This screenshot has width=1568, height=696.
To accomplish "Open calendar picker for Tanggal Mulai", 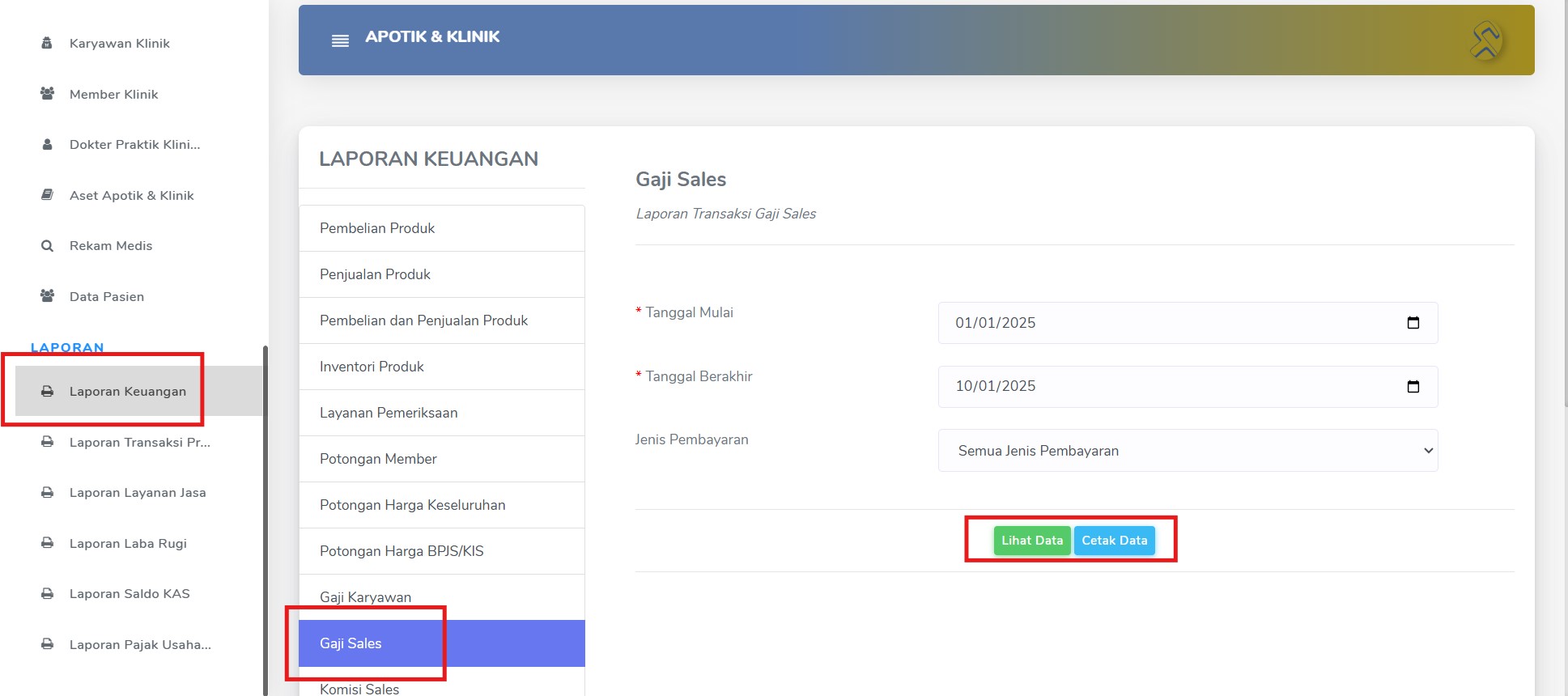I will coord(1413,322).
